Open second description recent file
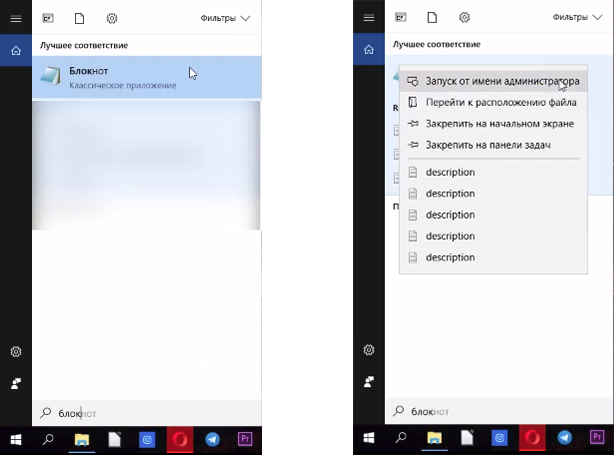 point(493,193)
